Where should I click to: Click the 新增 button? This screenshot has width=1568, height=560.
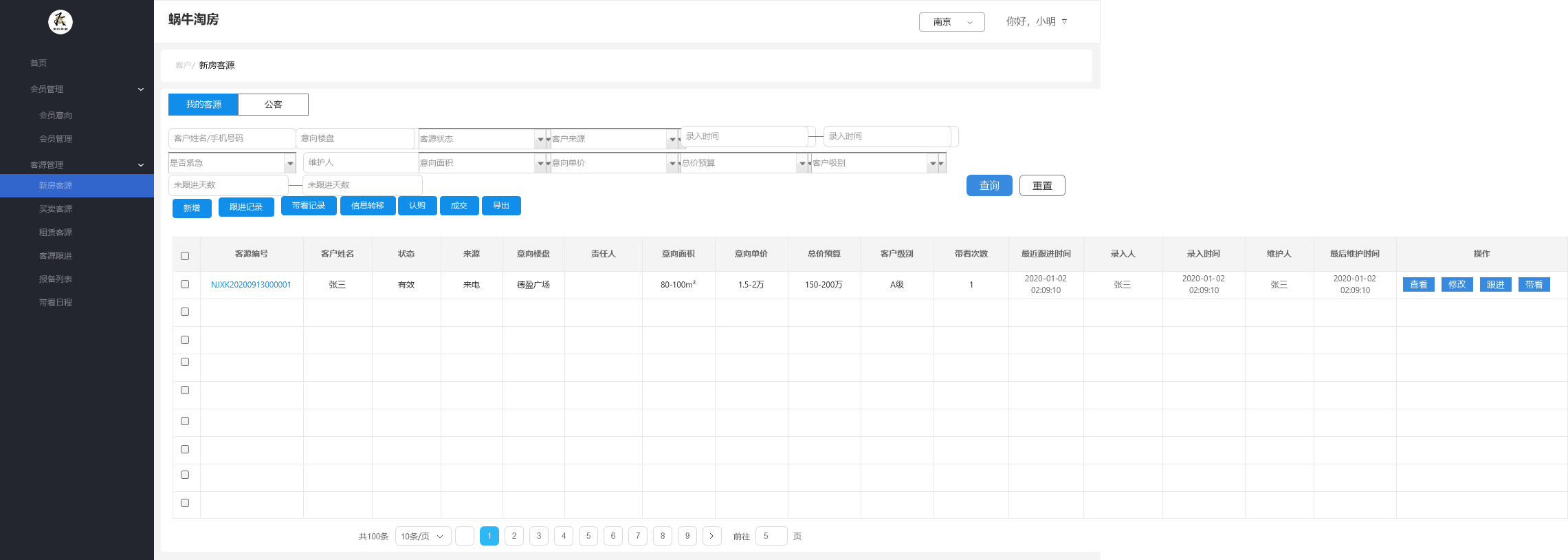192,208
